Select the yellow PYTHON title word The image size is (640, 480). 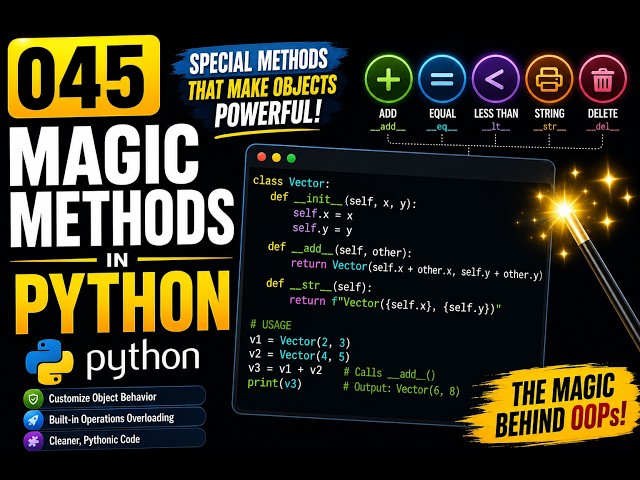[123, 301]
